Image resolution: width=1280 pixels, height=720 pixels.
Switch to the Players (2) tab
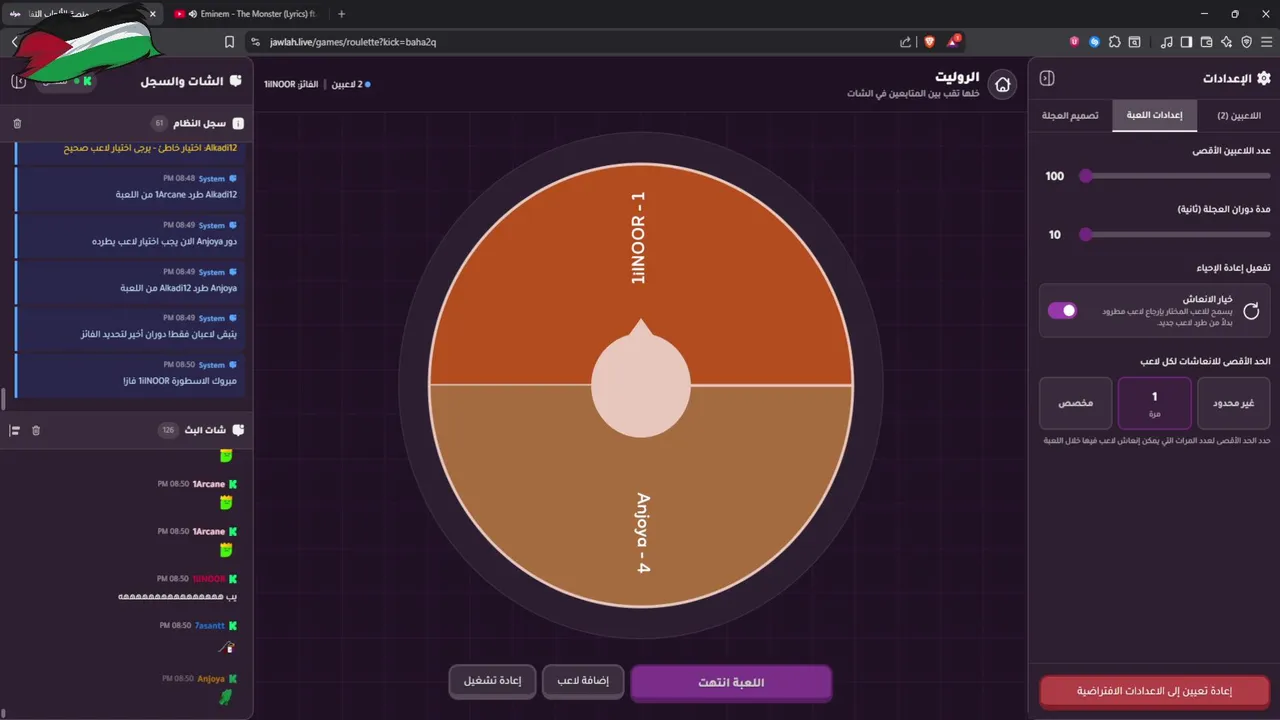coord(1238,115)
